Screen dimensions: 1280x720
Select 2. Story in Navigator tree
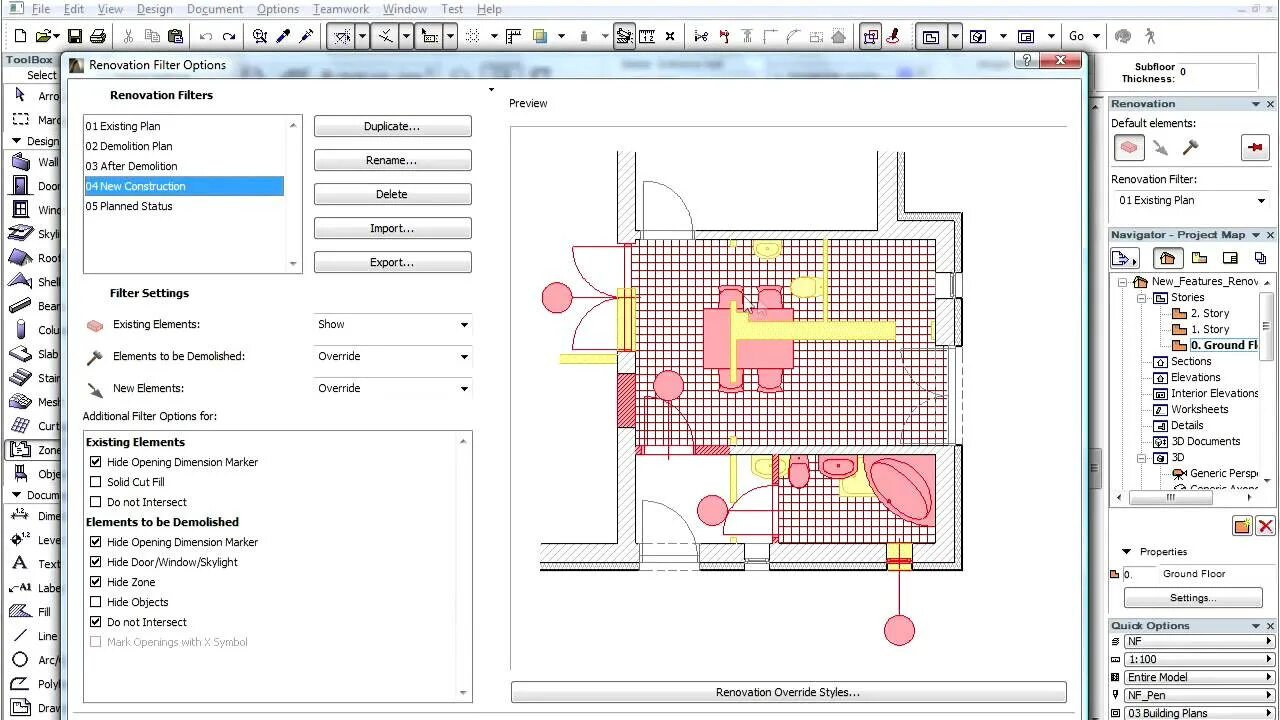point(1210,313)
